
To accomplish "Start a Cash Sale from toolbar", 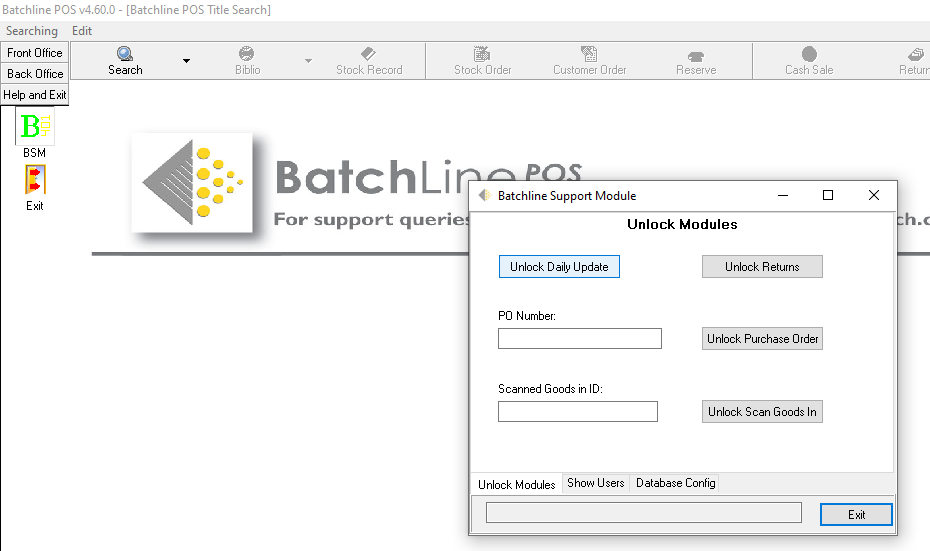I will [x=809, y=61].
